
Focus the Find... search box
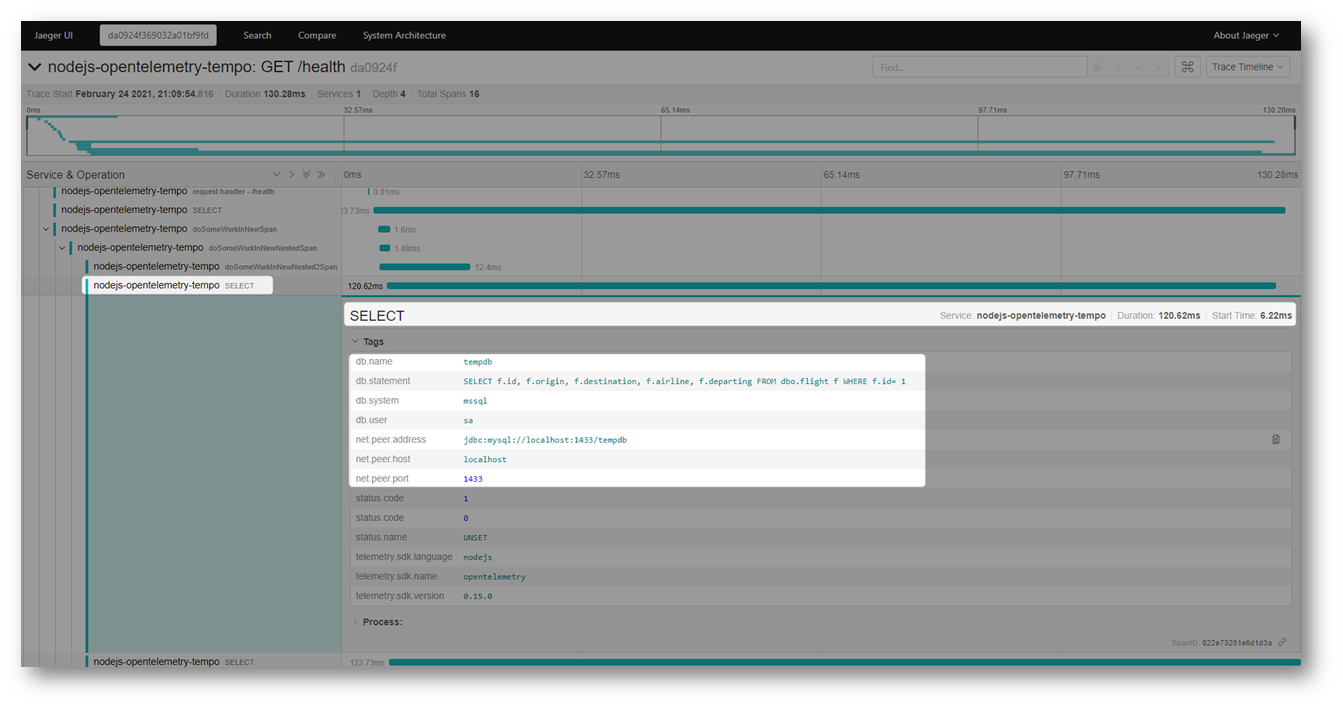click(979, 67)
